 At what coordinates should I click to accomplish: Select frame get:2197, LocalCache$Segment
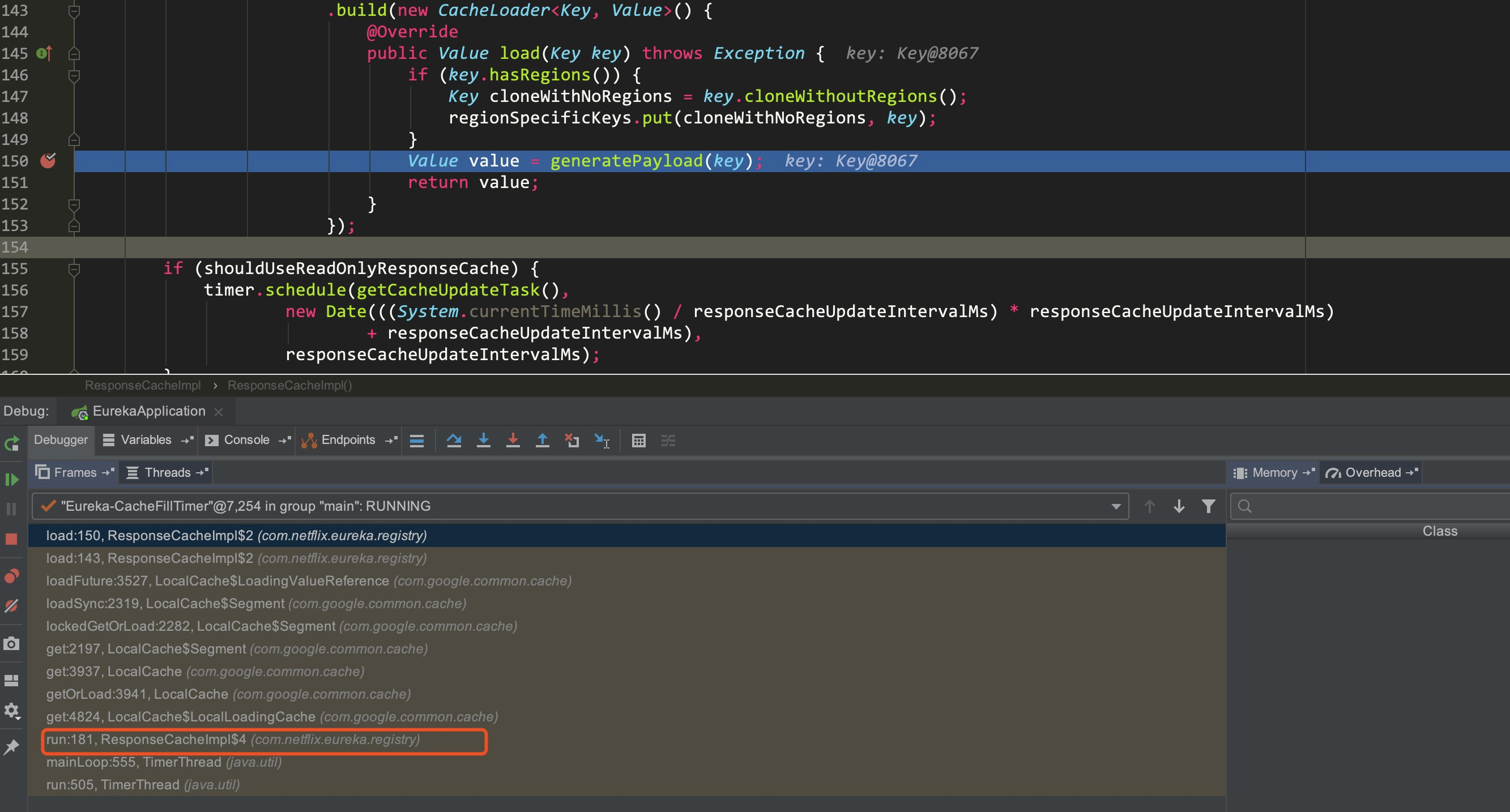627,649
